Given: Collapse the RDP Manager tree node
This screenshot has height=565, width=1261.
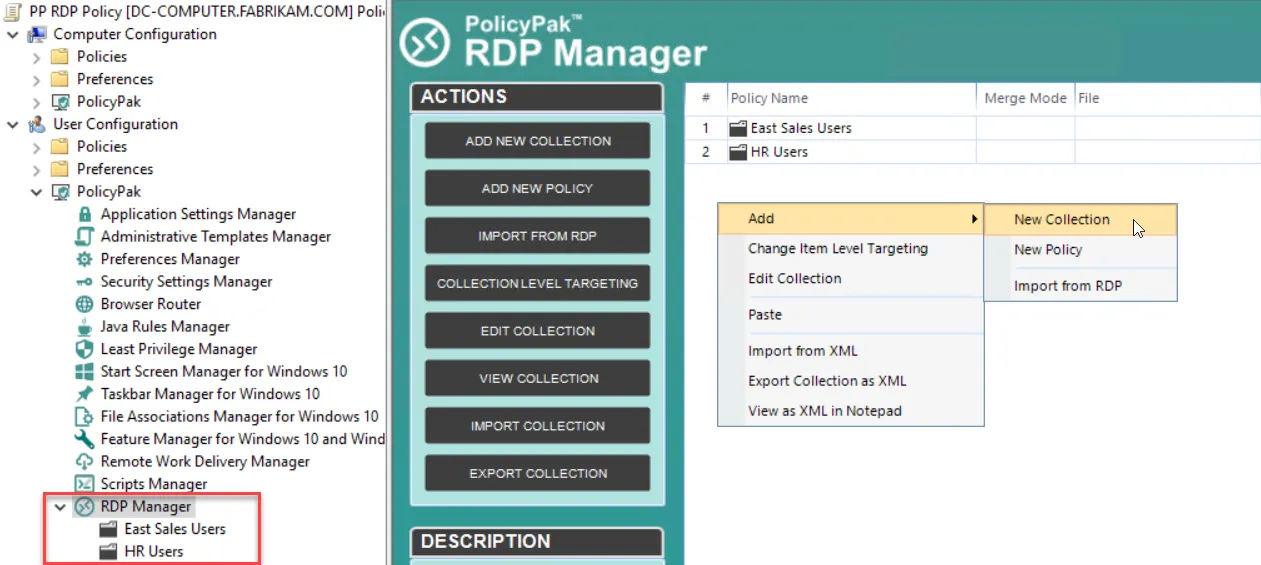Looking at the screenshot, I should click(60, 507).
